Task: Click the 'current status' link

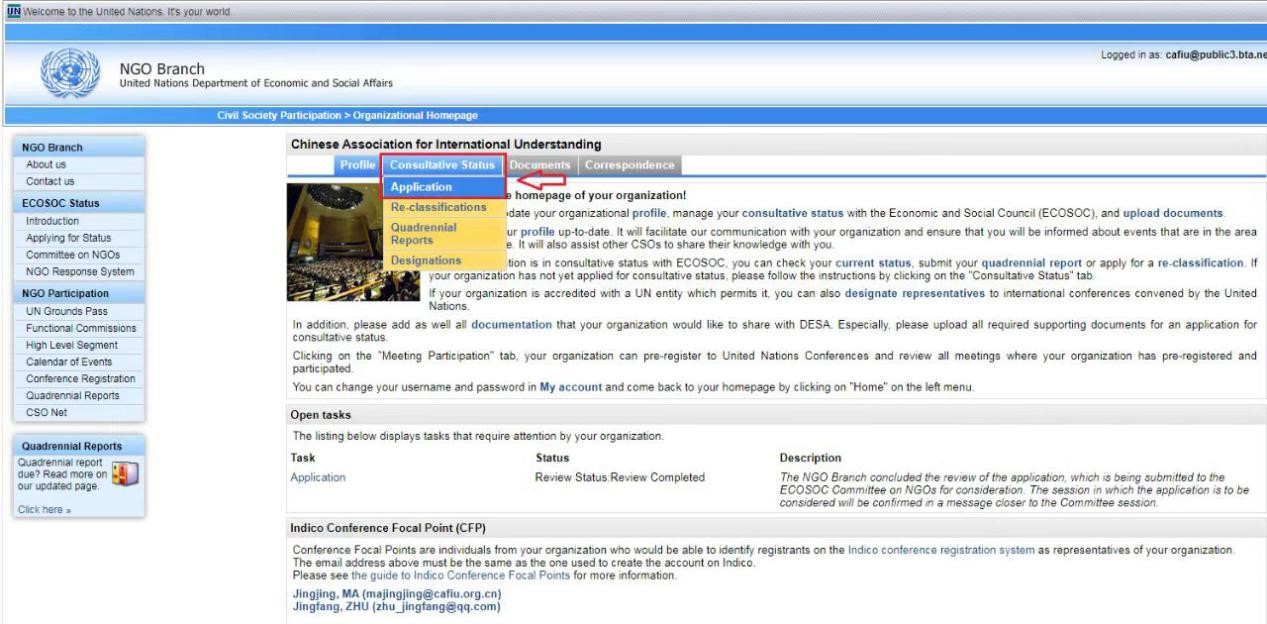Action: (873, 263)
